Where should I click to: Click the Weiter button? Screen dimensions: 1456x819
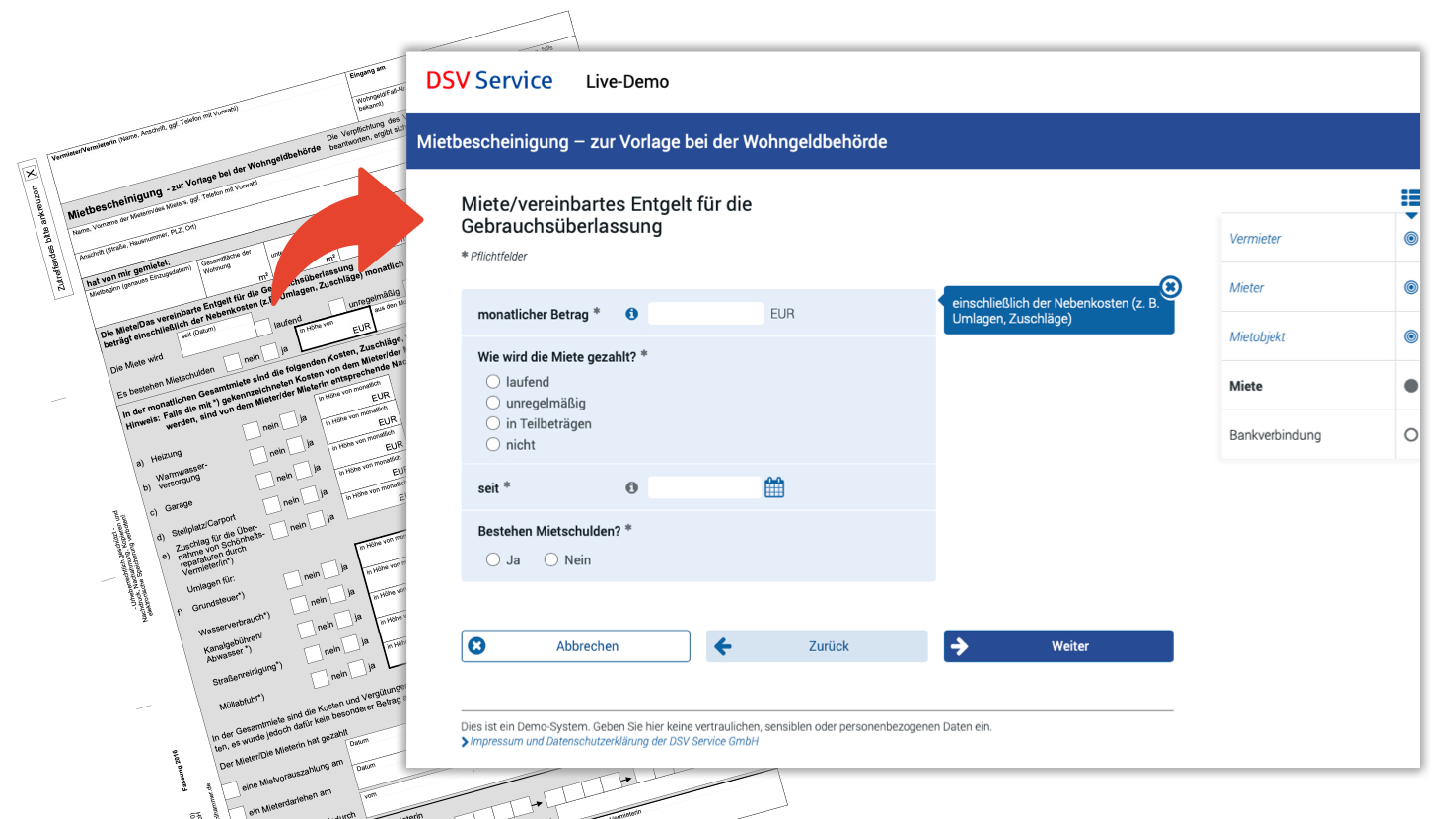coord(1058,646)
